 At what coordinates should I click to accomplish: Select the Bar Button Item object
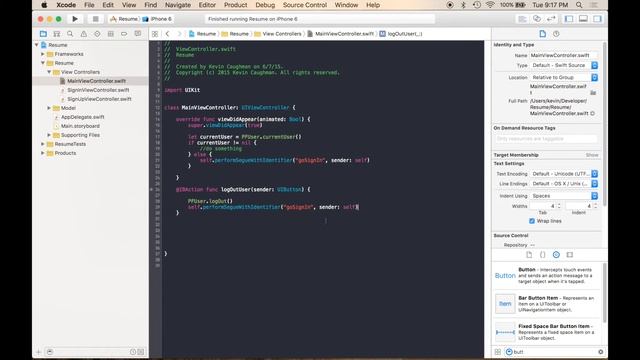click(x=547, y=304)
